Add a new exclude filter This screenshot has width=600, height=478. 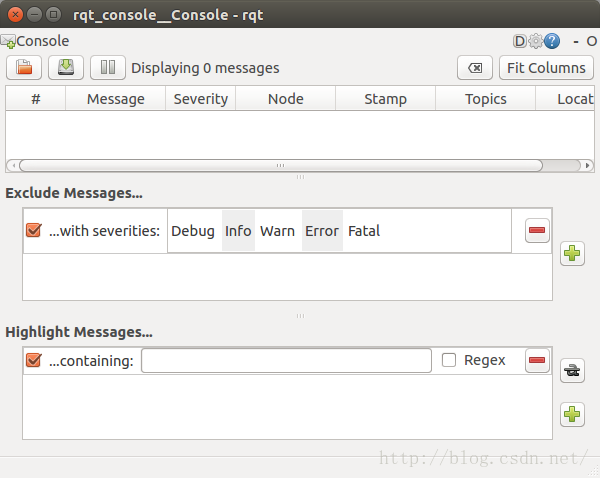tap(572, 254)
